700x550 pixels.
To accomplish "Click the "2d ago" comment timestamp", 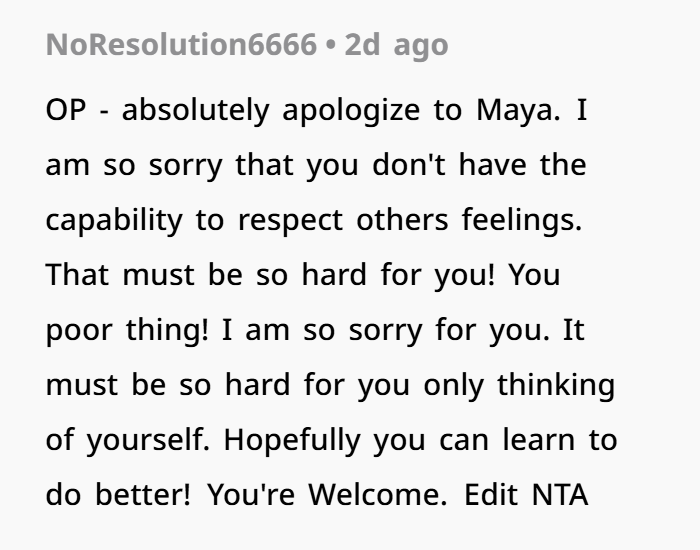I will (x=396, y=45).
